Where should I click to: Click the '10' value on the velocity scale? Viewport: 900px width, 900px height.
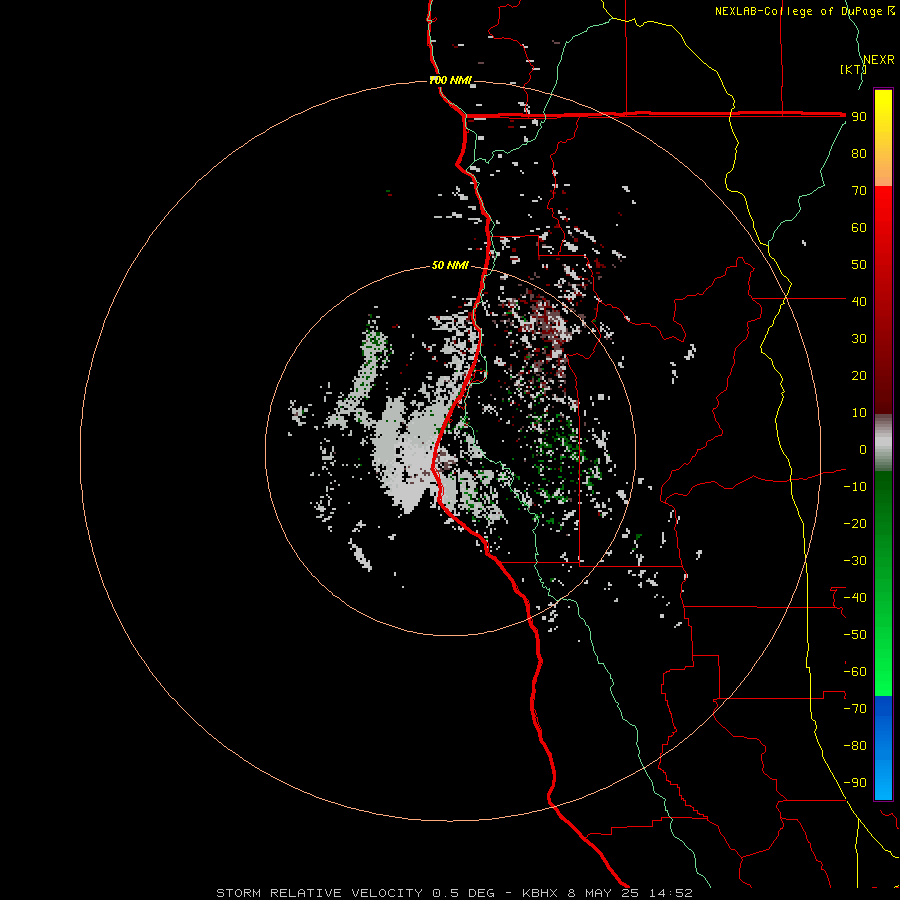(x=859, y=413)
